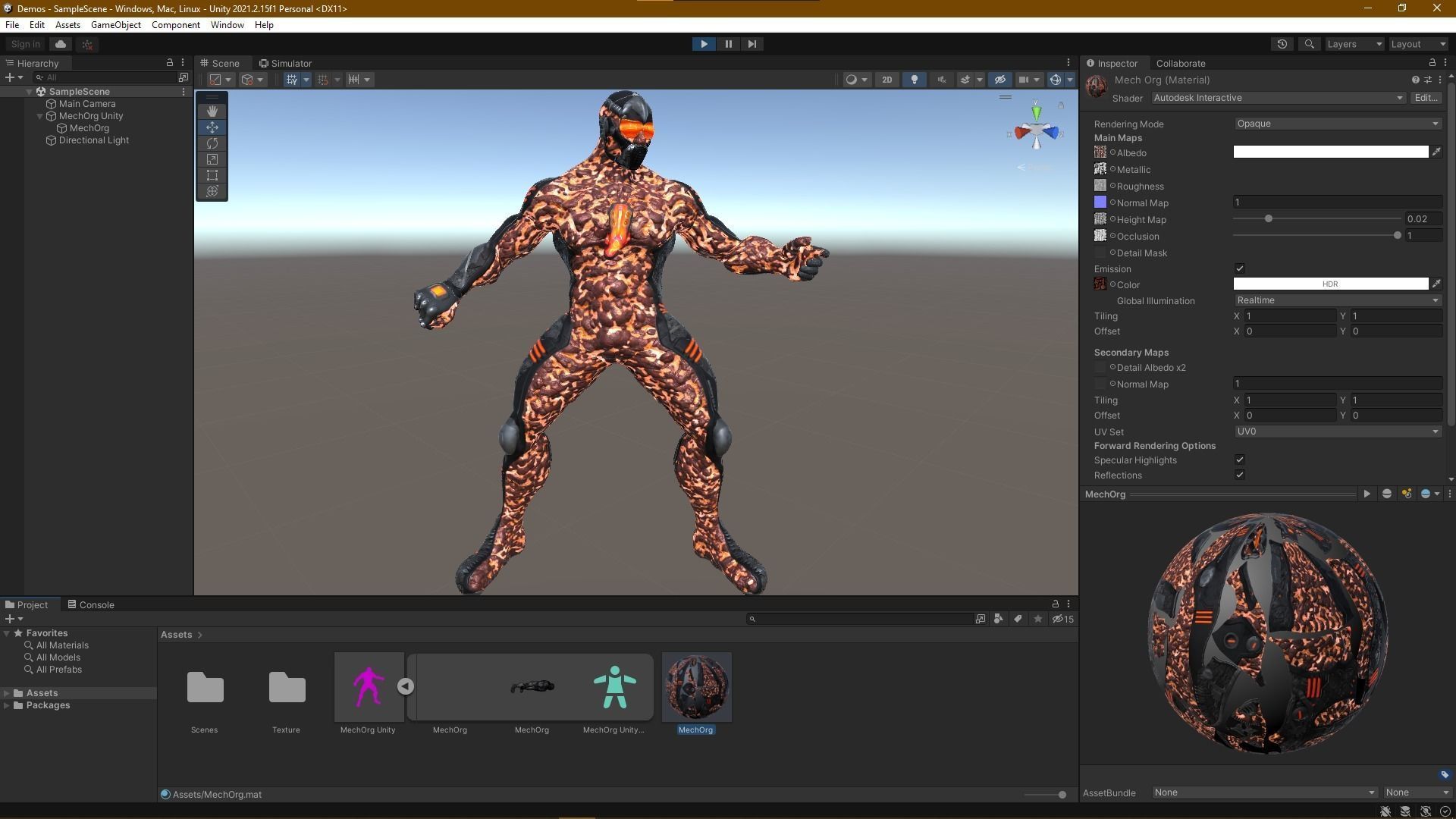The image size is (1456, 819).
Task: Click the Albedo color swatch
Action: coord(1331,152)
